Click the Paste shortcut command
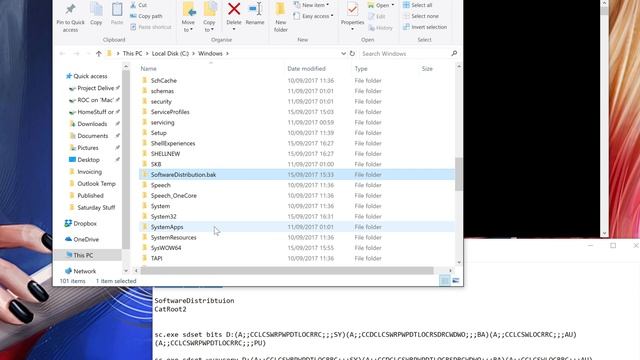 pos(151,27)
